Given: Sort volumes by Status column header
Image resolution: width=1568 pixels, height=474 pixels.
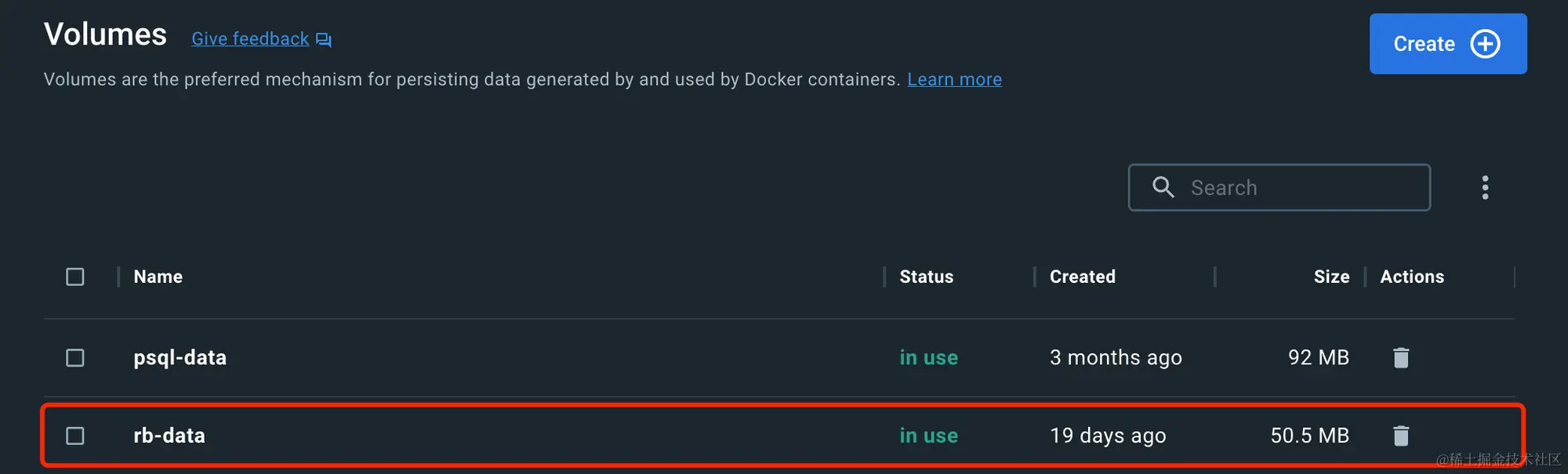Looking at the screenshot, I should coord(926,277).
